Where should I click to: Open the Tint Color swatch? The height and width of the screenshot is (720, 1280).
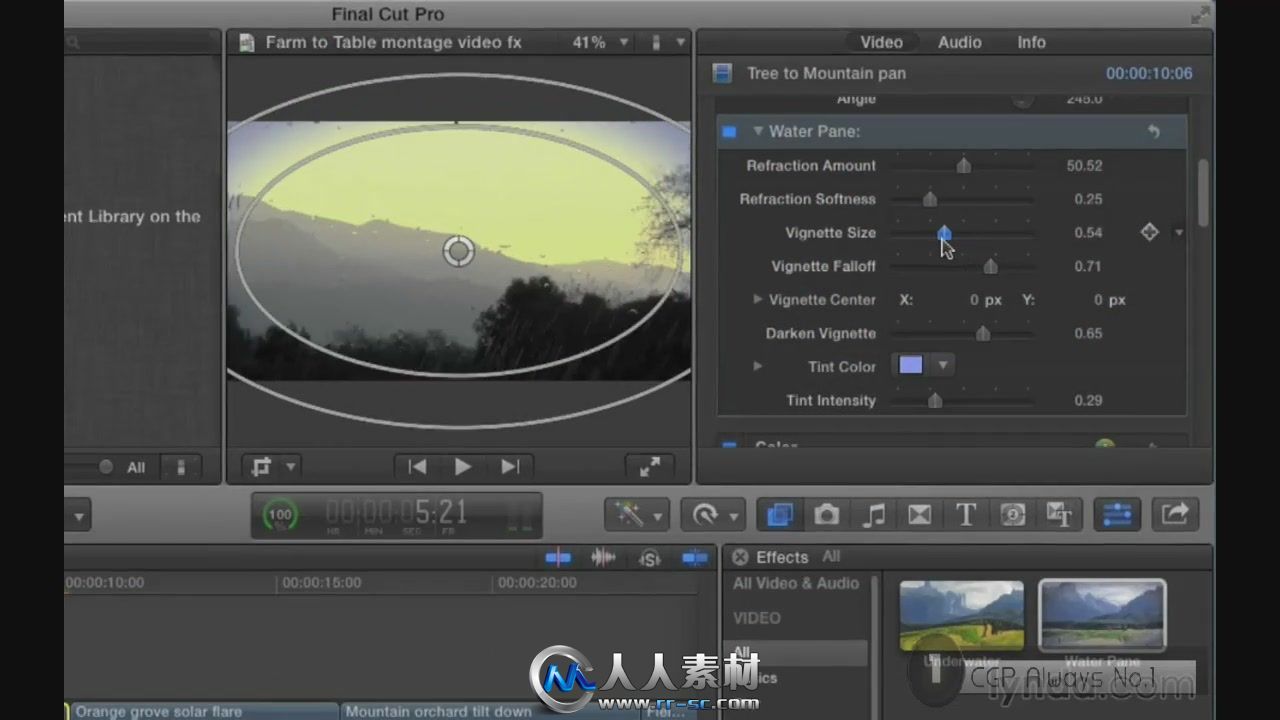coord(910,365)
